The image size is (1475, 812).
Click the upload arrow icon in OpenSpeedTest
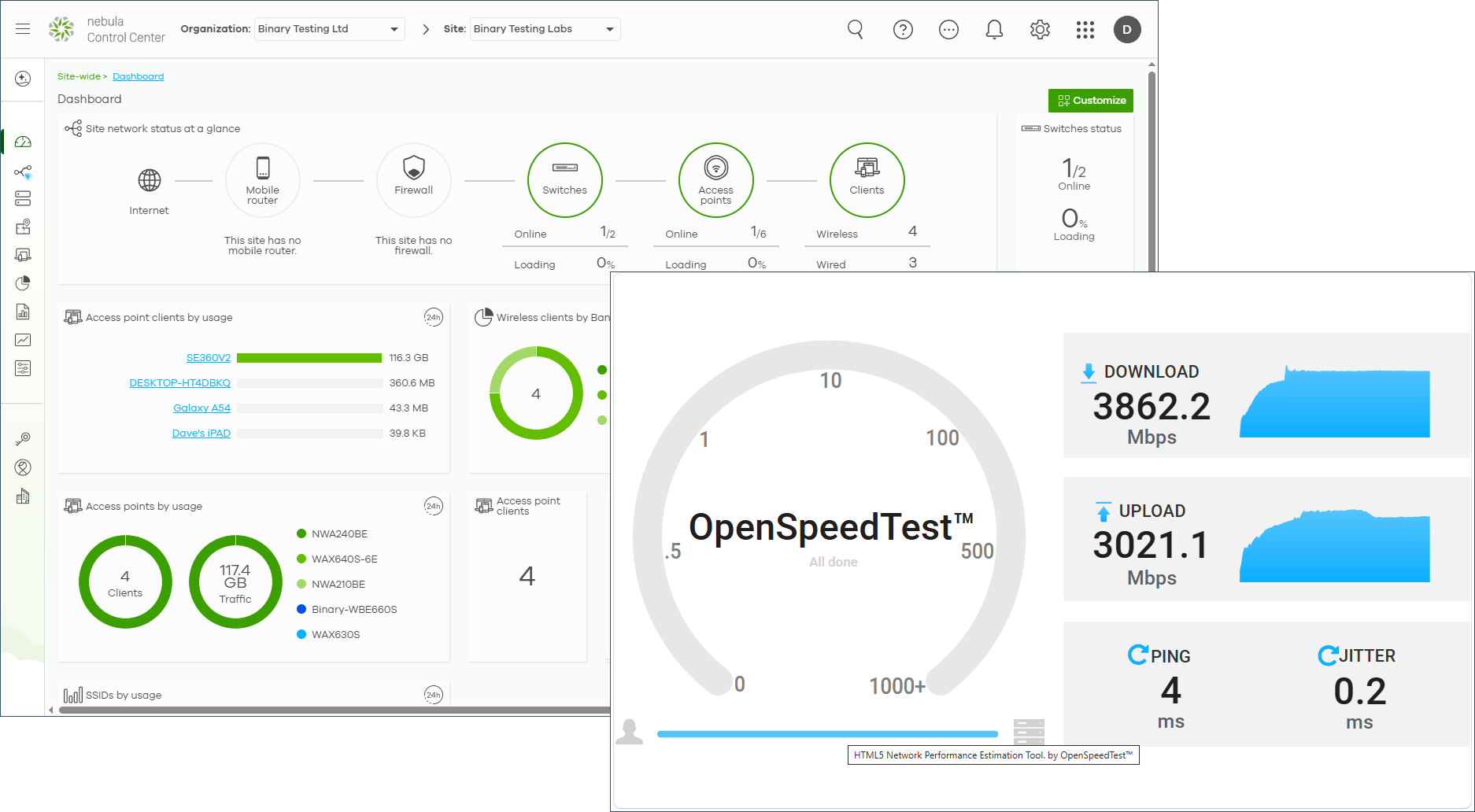tap(1103, 511)
